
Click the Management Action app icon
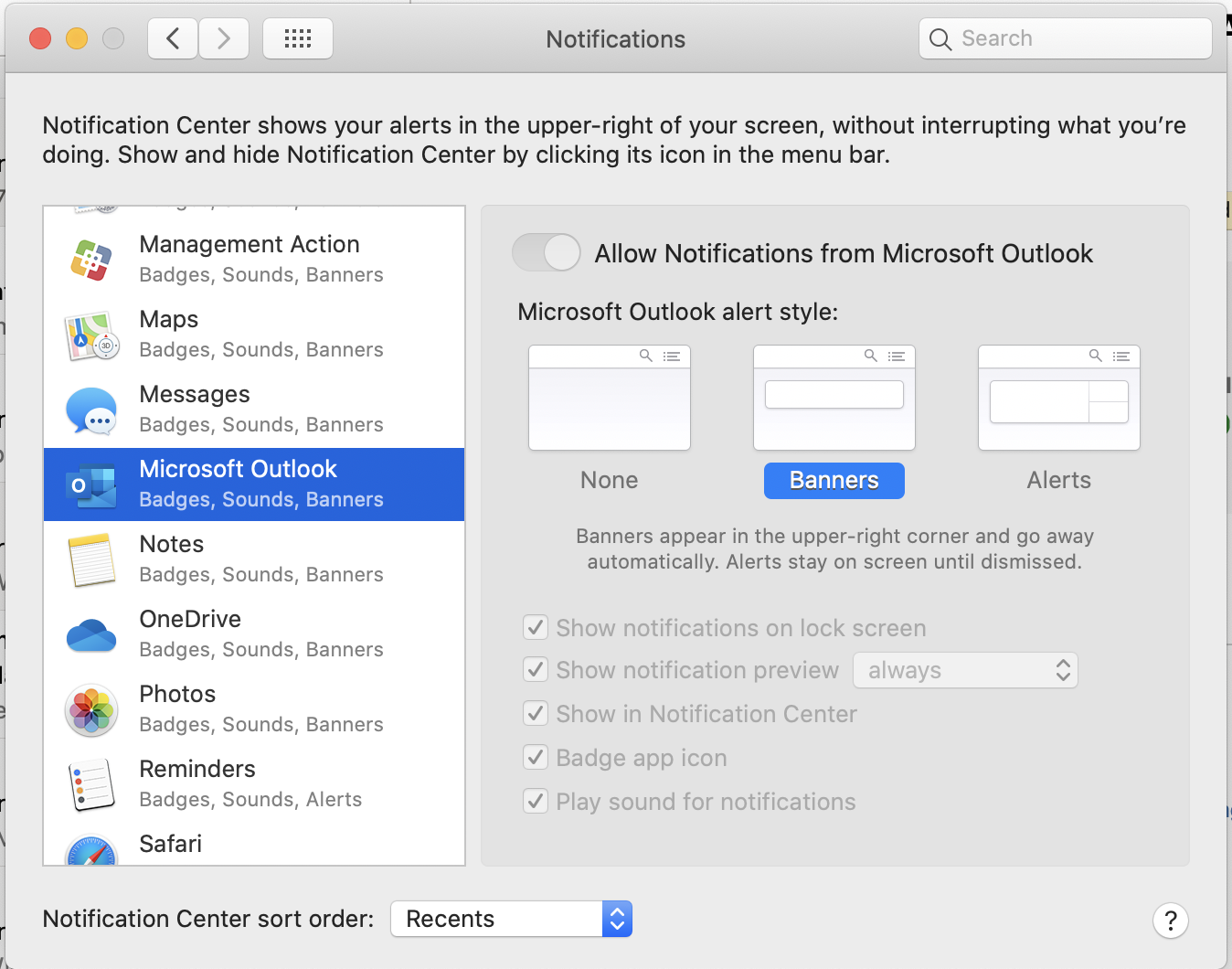91,260
